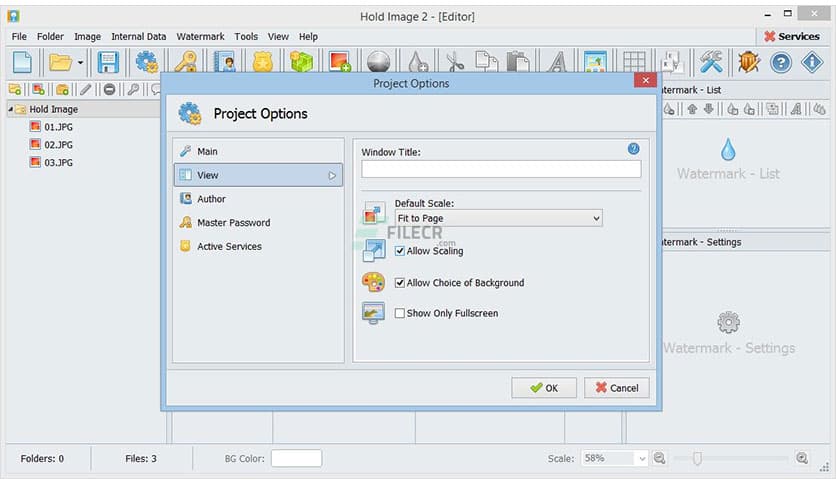
Task: Close the Project Options dialog
Action: pos(646,80)
